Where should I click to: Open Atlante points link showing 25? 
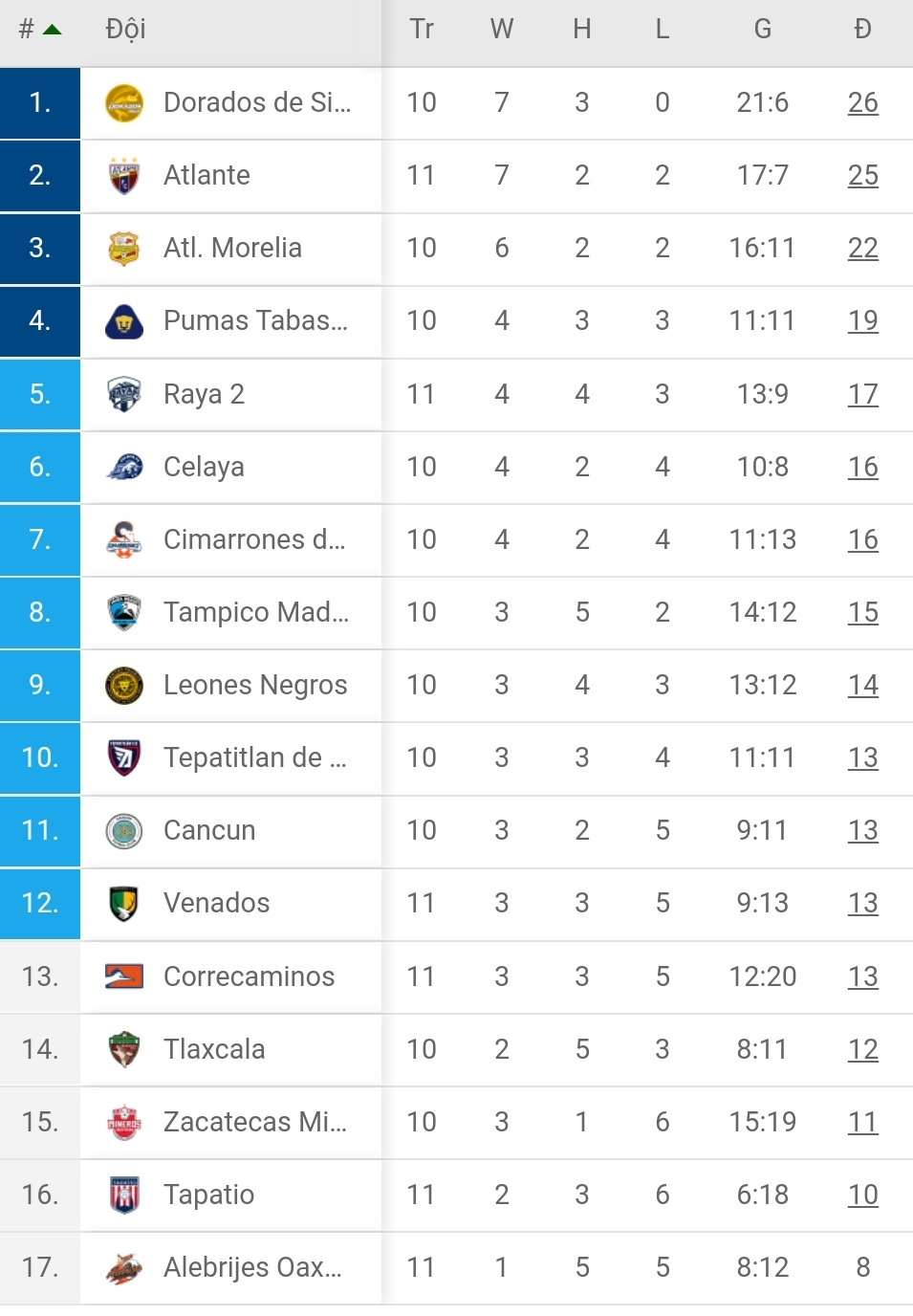click(862, 176)
